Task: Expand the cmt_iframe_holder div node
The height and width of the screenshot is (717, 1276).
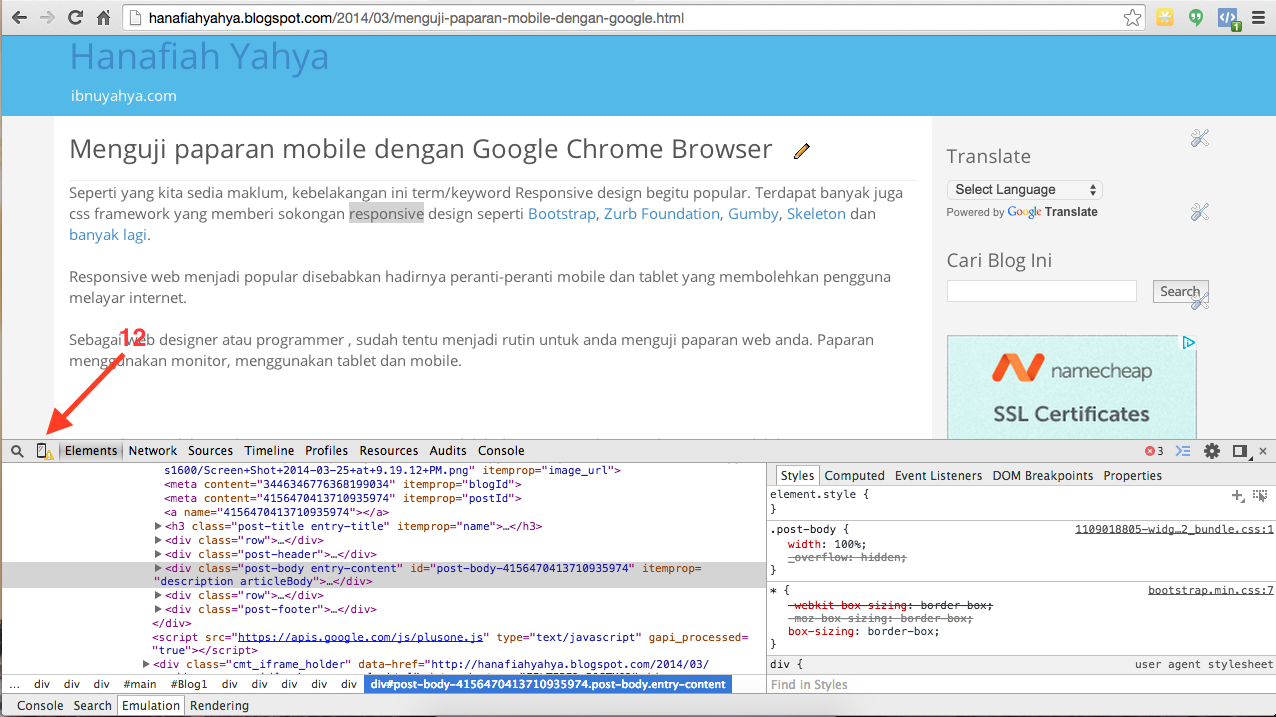Action: point(147,664)
